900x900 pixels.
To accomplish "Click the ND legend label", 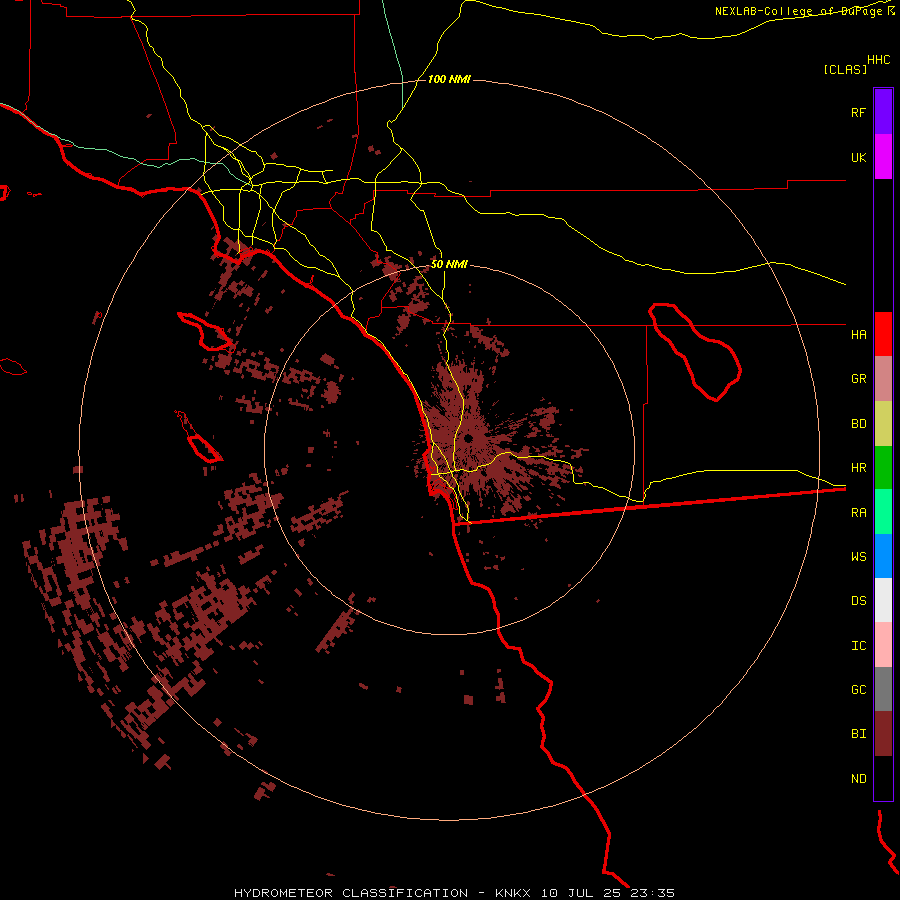I will point(858,779).
